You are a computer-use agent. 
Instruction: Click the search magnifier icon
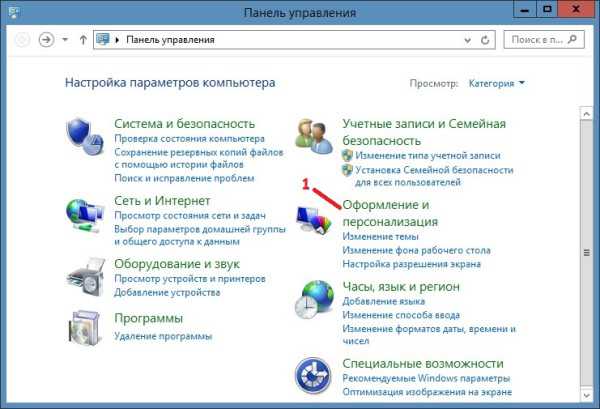tap(572, 39)
